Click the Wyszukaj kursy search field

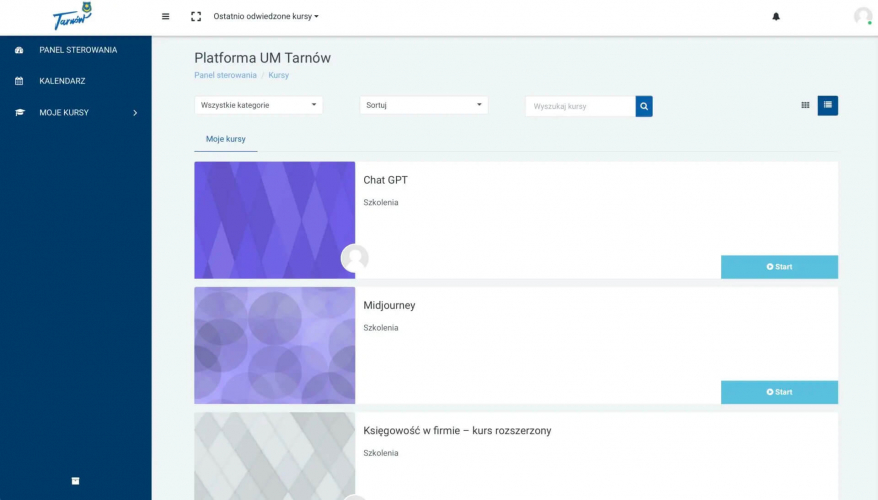[x=581, y=106]
